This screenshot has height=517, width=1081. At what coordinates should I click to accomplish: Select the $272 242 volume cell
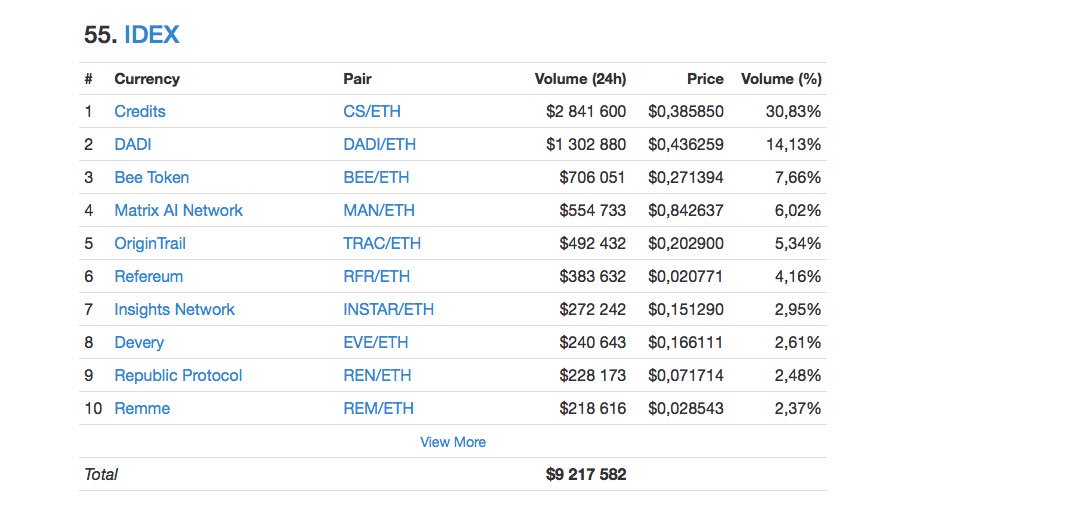tap(592, 310)
